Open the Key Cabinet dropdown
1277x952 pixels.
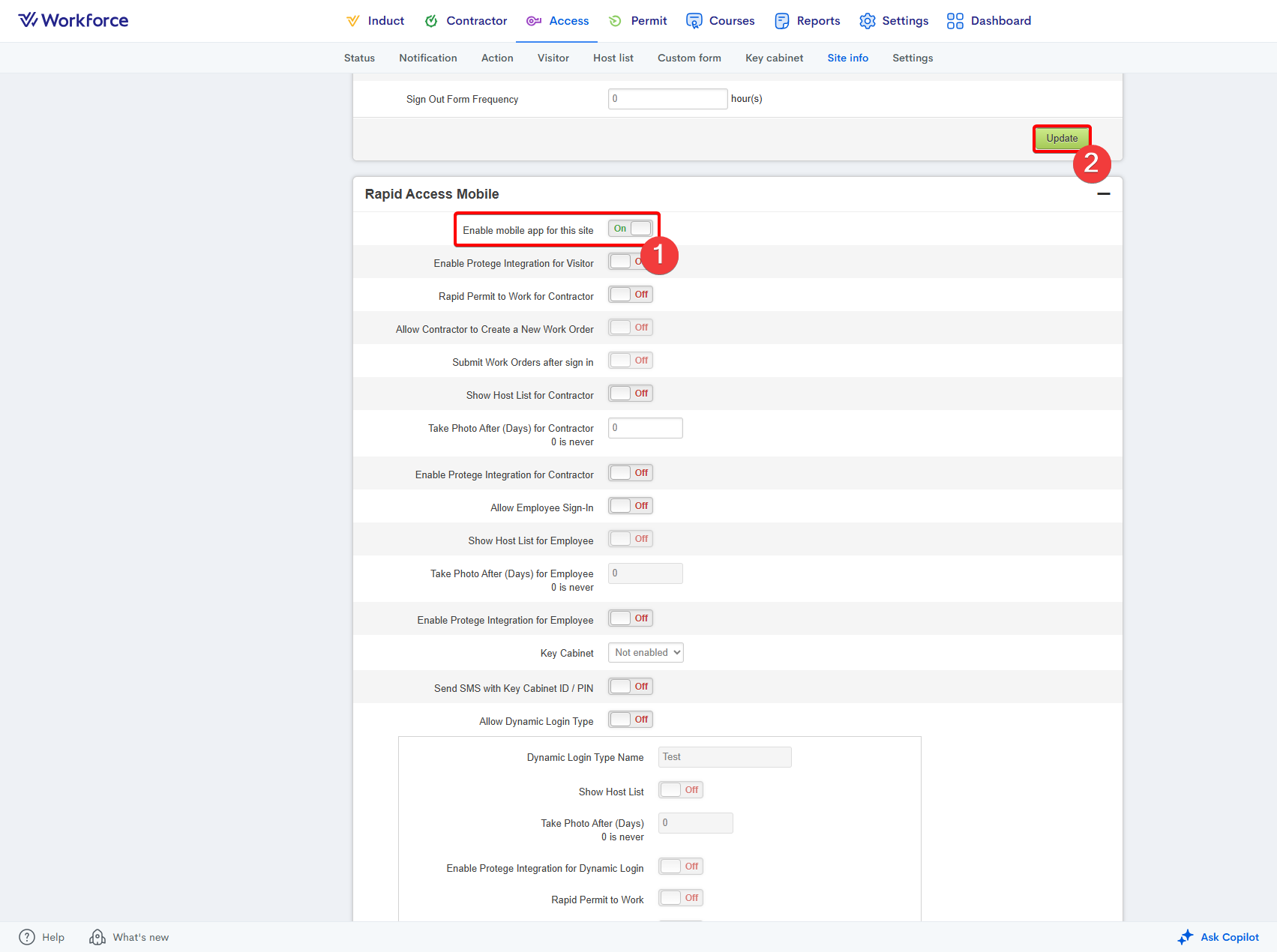click(x=646, y=653)
